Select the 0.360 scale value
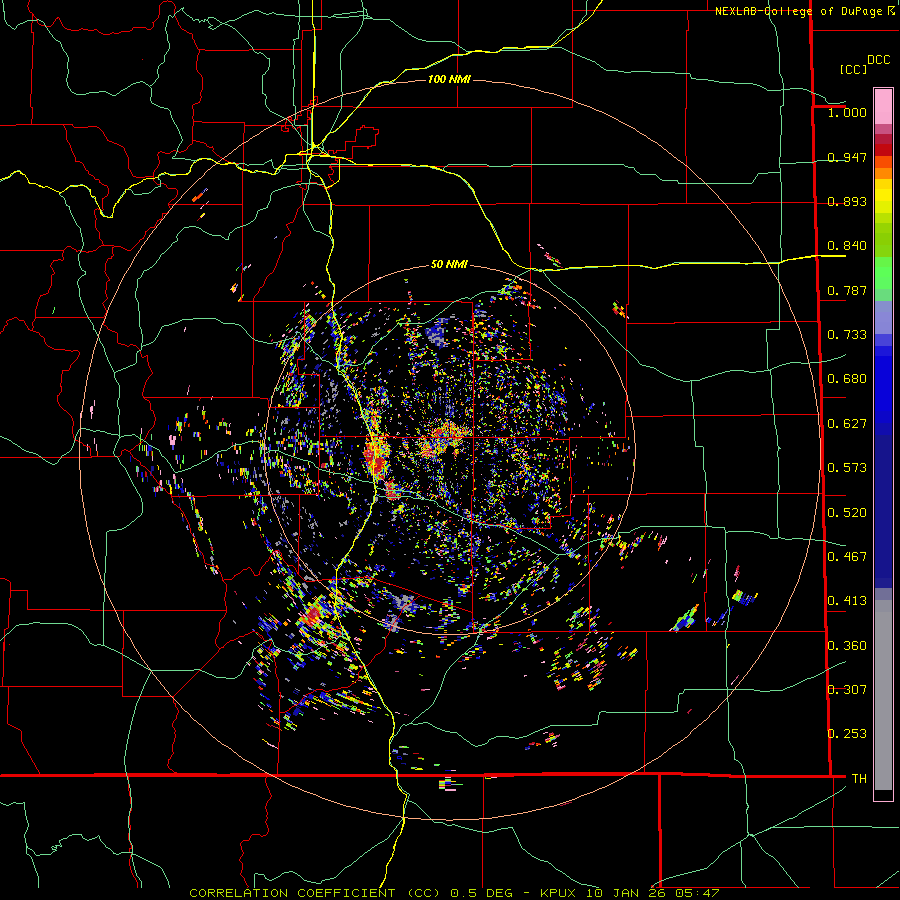The image size is (900, 900). [x=847, y=645]
